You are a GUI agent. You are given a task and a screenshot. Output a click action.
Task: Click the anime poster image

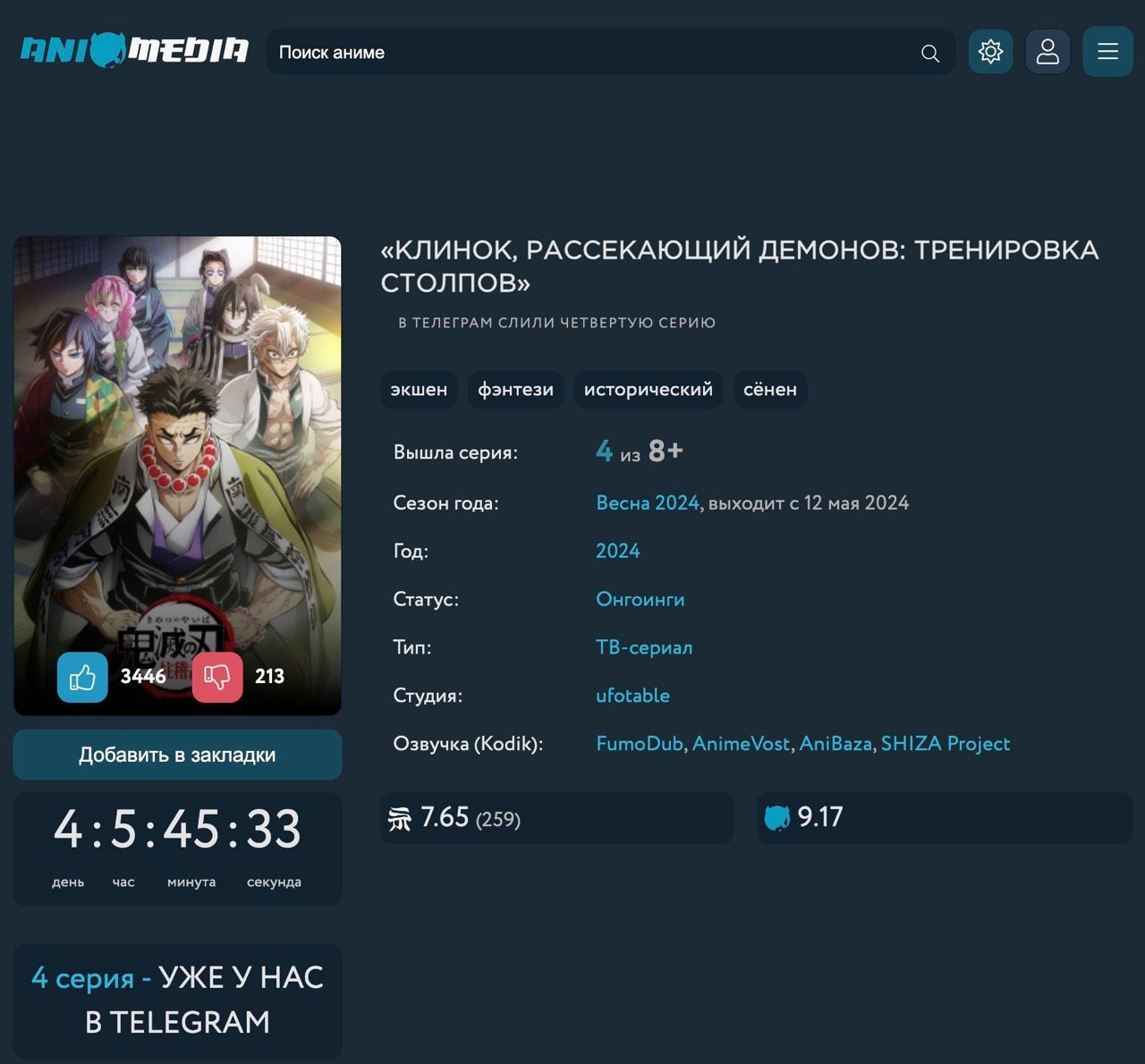[x=177, y=476]
